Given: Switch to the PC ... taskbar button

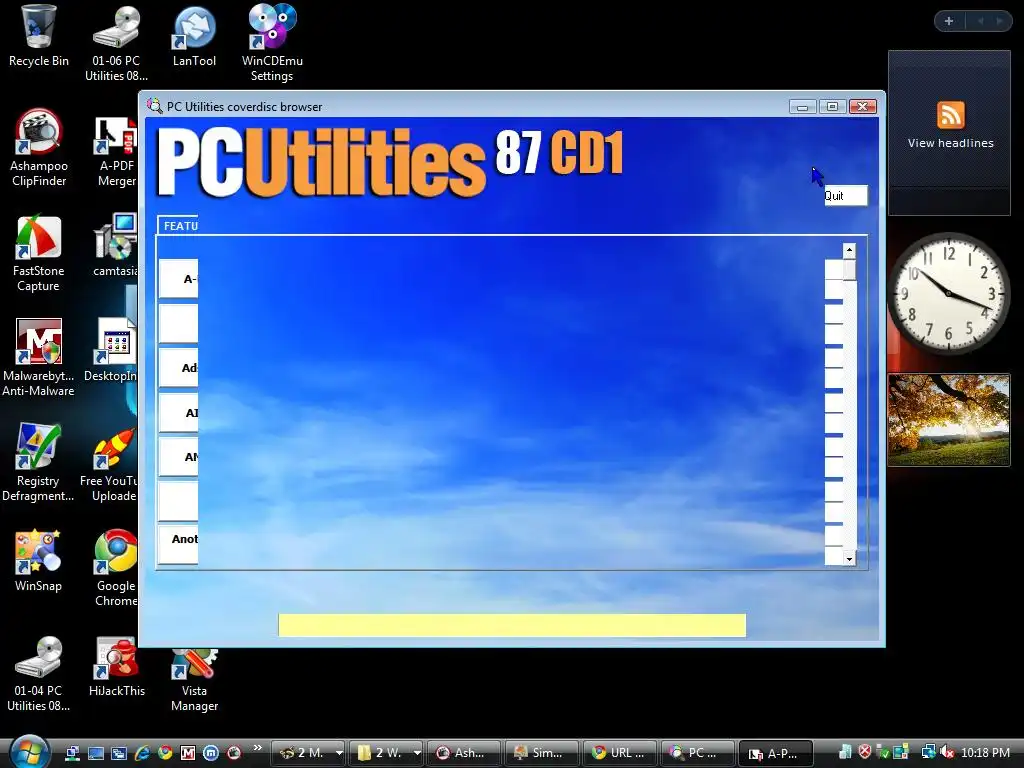Looking at the screenshot, I should coord(697,753).
